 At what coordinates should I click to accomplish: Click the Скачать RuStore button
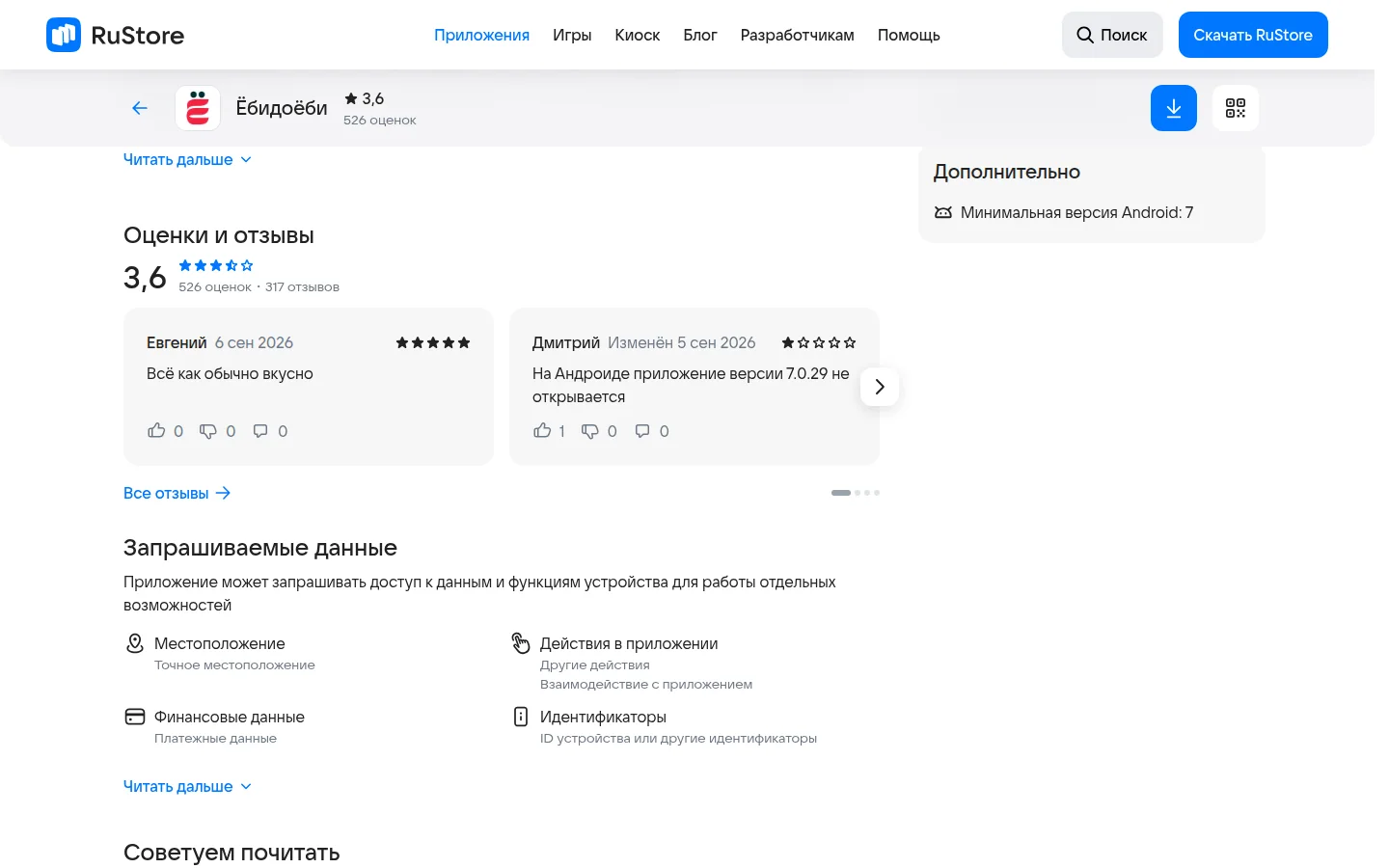[1253, 35]
